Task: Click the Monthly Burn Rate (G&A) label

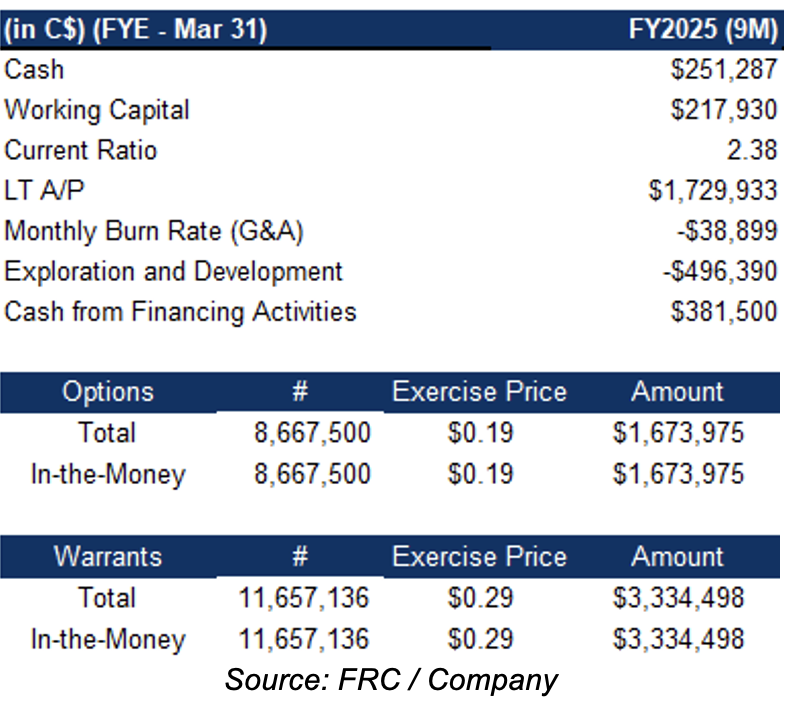Action: (x=154, y=231)
